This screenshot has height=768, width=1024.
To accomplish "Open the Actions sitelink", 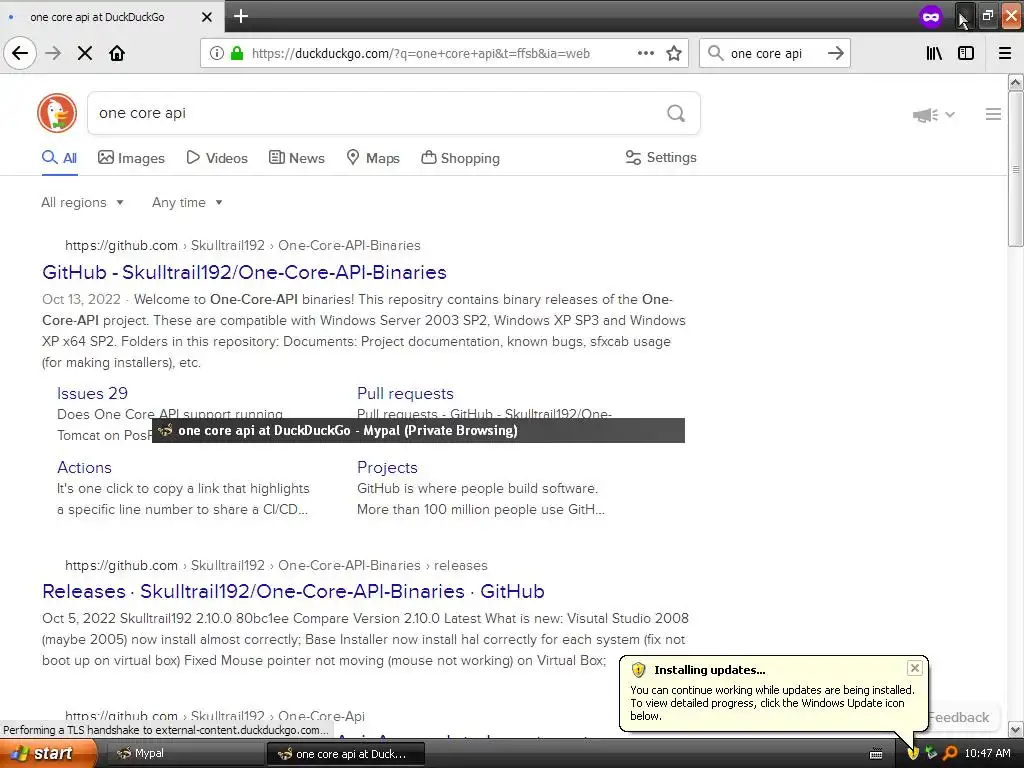I will [84, 468].
